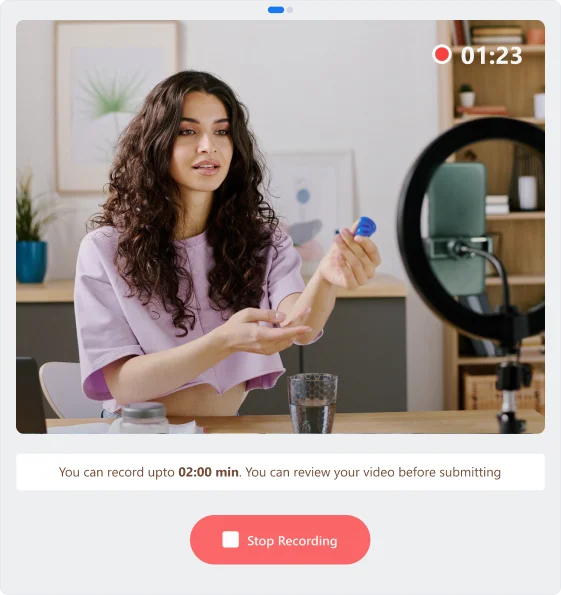Switch to the second gray page dot
The width and height of the screenshot is (561, 595).
[290, 10]
